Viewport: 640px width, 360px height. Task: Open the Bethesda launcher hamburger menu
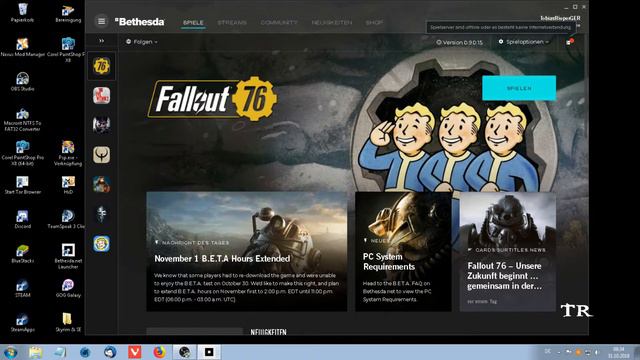[x=101, y=21]
